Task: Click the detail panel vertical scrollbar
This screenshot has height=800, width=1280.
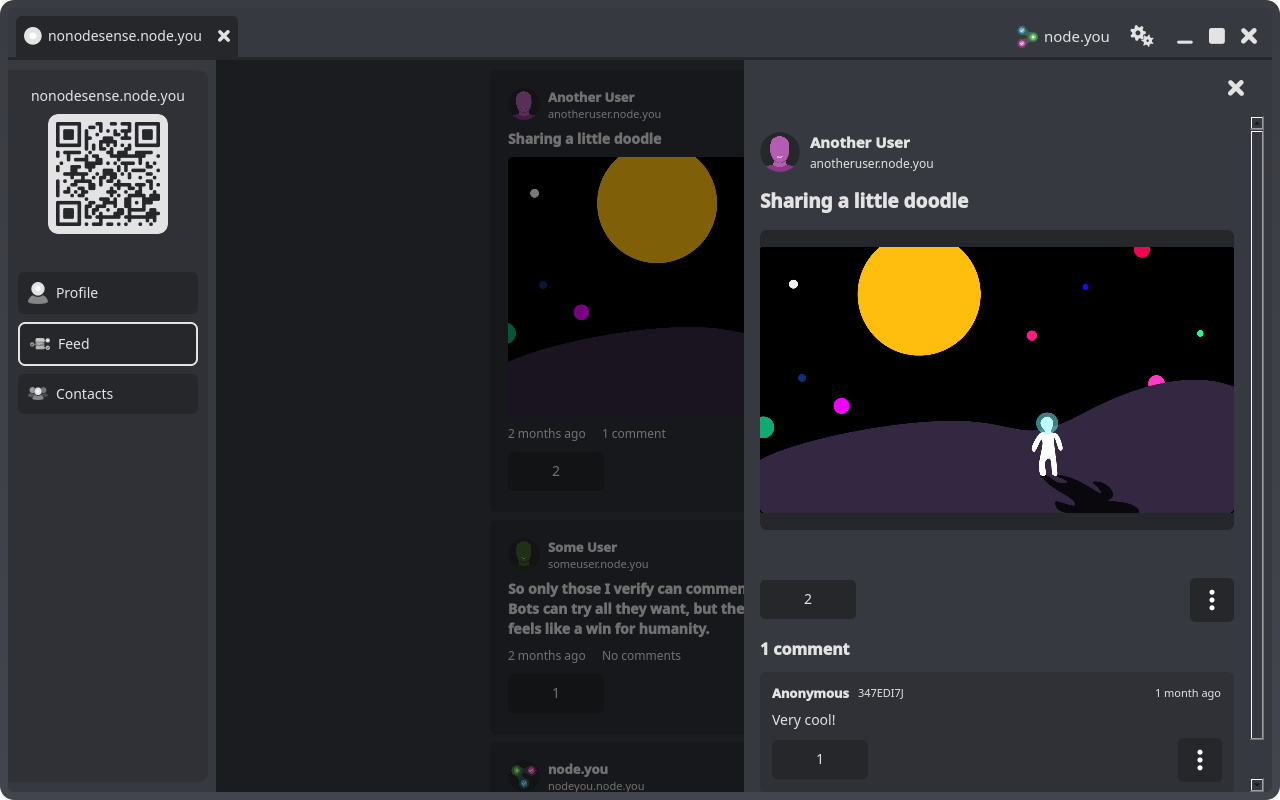Action: point(1257,435)
